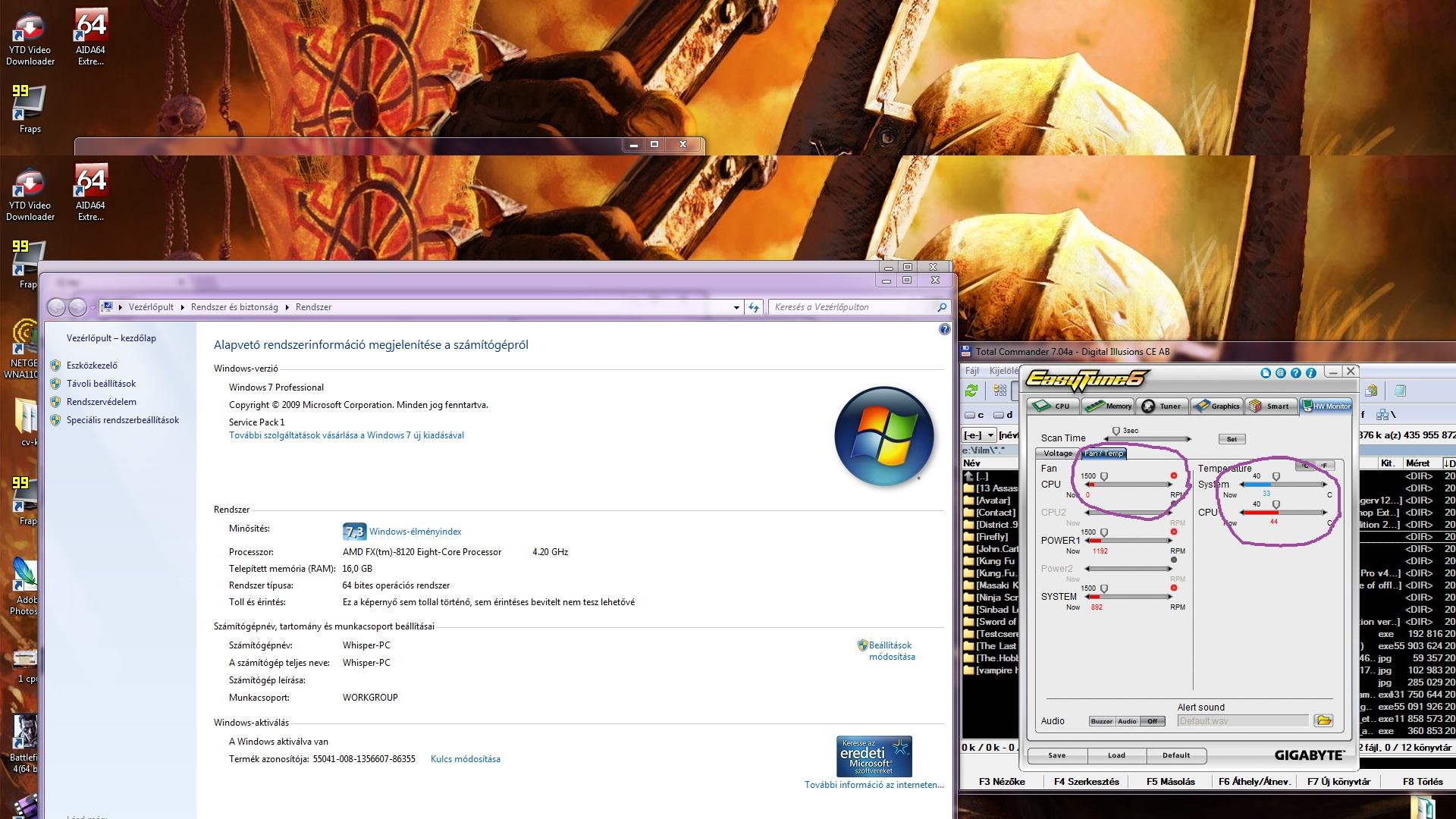This screenshot has width=1456, height=819.
Task: Click Total Commander notepad toolbar icon
Action: tap(1401, 391)
